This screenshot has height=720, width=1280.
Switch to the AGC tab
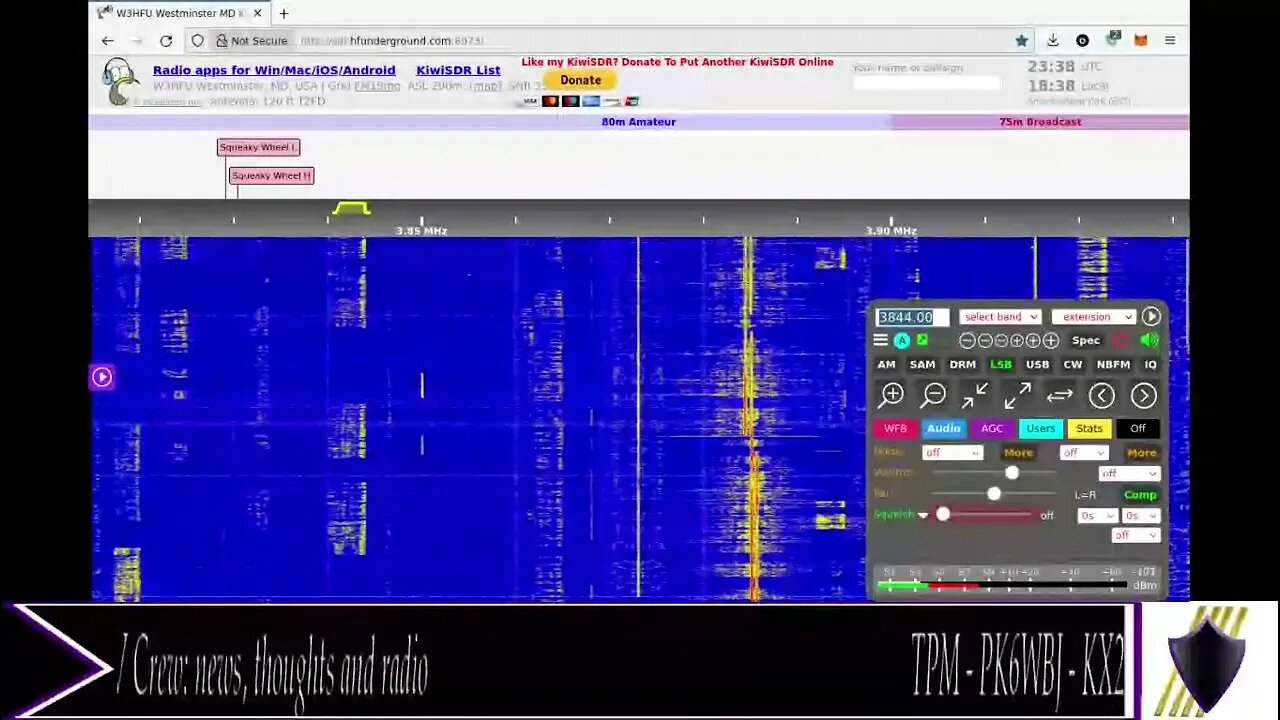[x=992, y=429]
